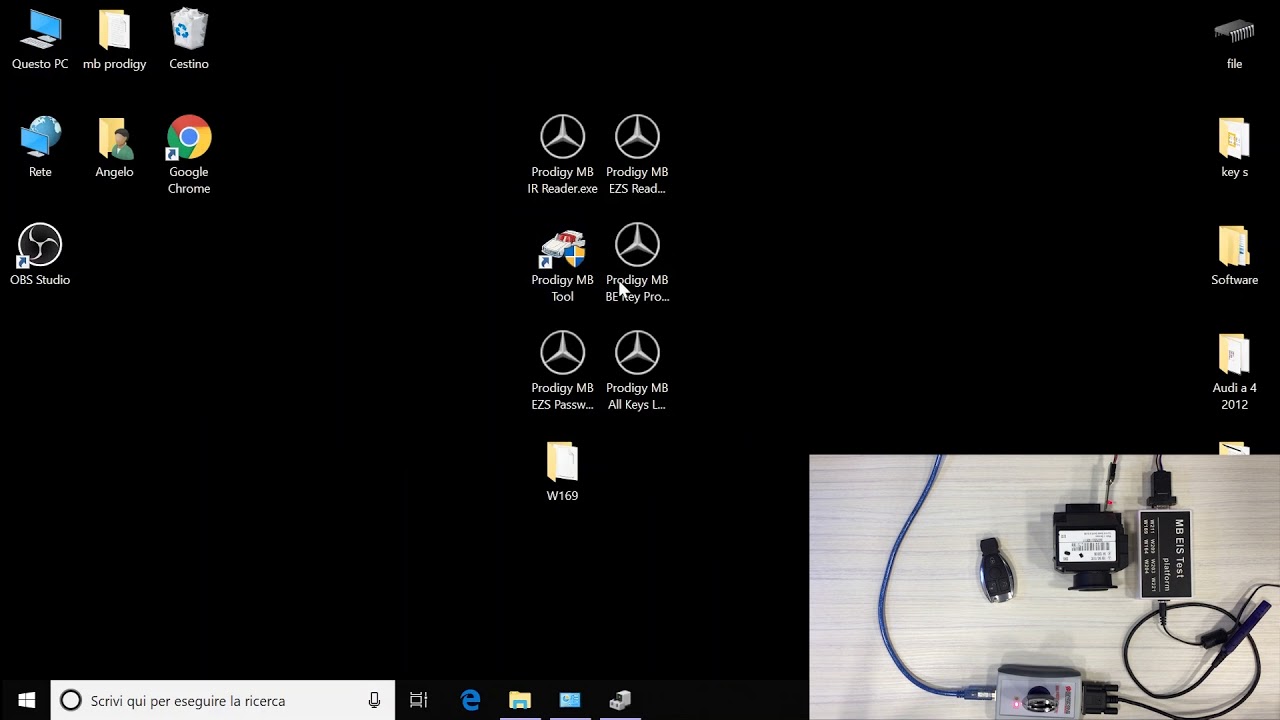Launch Microsoft Edge from taskbar

point(470,700)
